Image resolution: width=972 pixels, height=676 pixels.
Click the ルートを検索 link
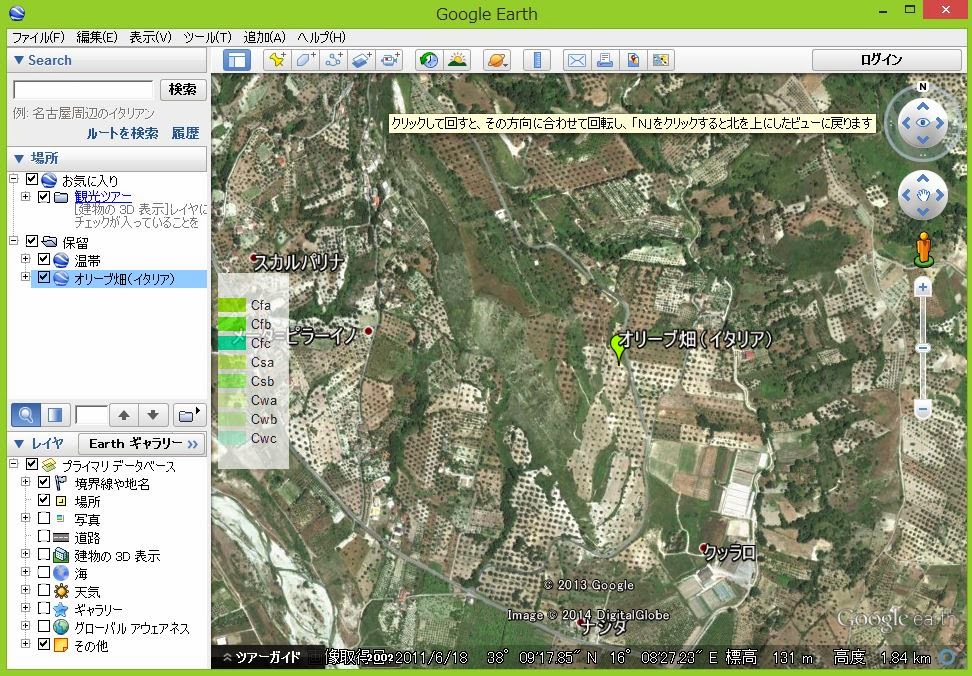coord(122,133)
